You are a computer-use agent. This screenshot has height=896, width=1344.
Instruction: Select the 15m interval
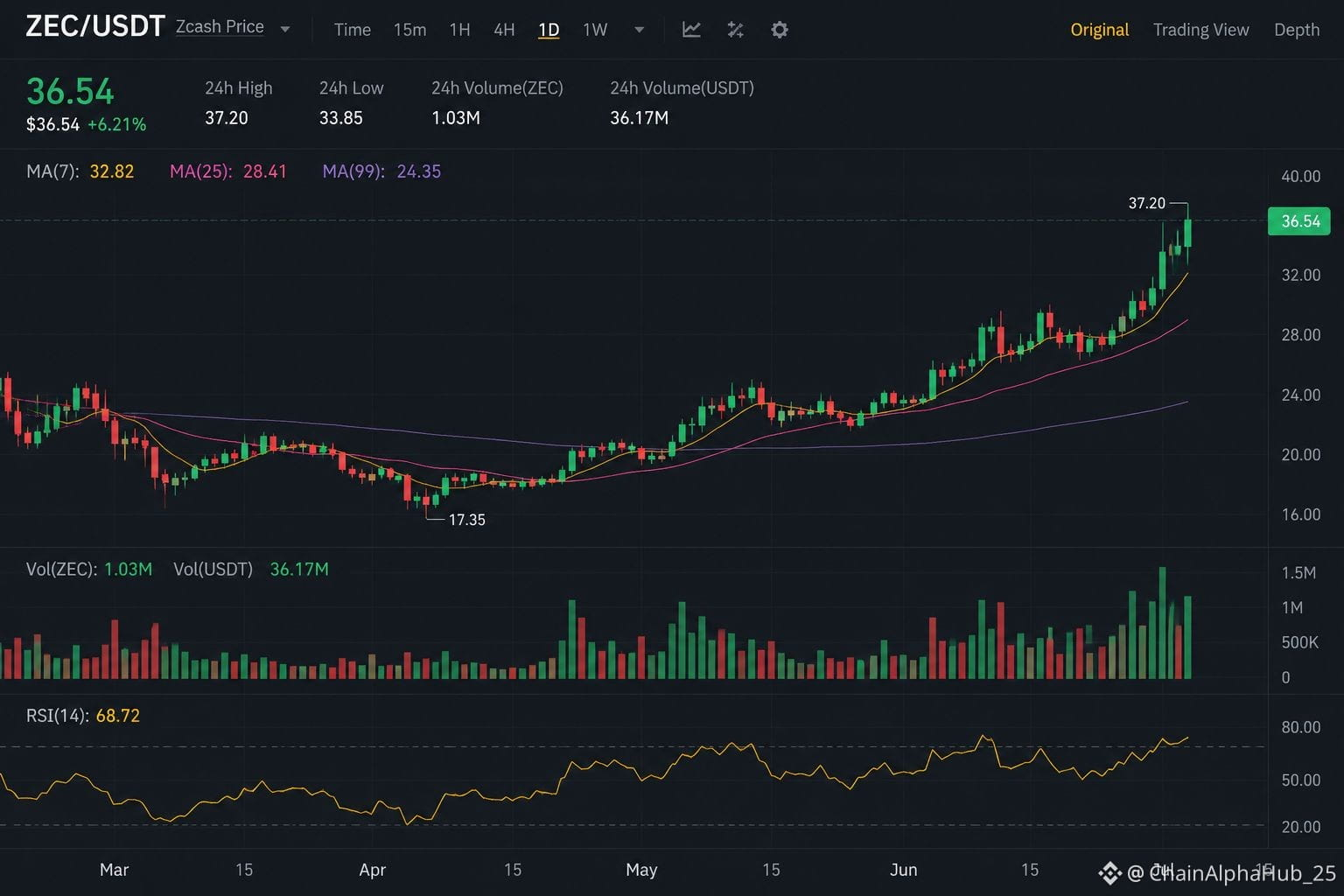coord(409,30)
